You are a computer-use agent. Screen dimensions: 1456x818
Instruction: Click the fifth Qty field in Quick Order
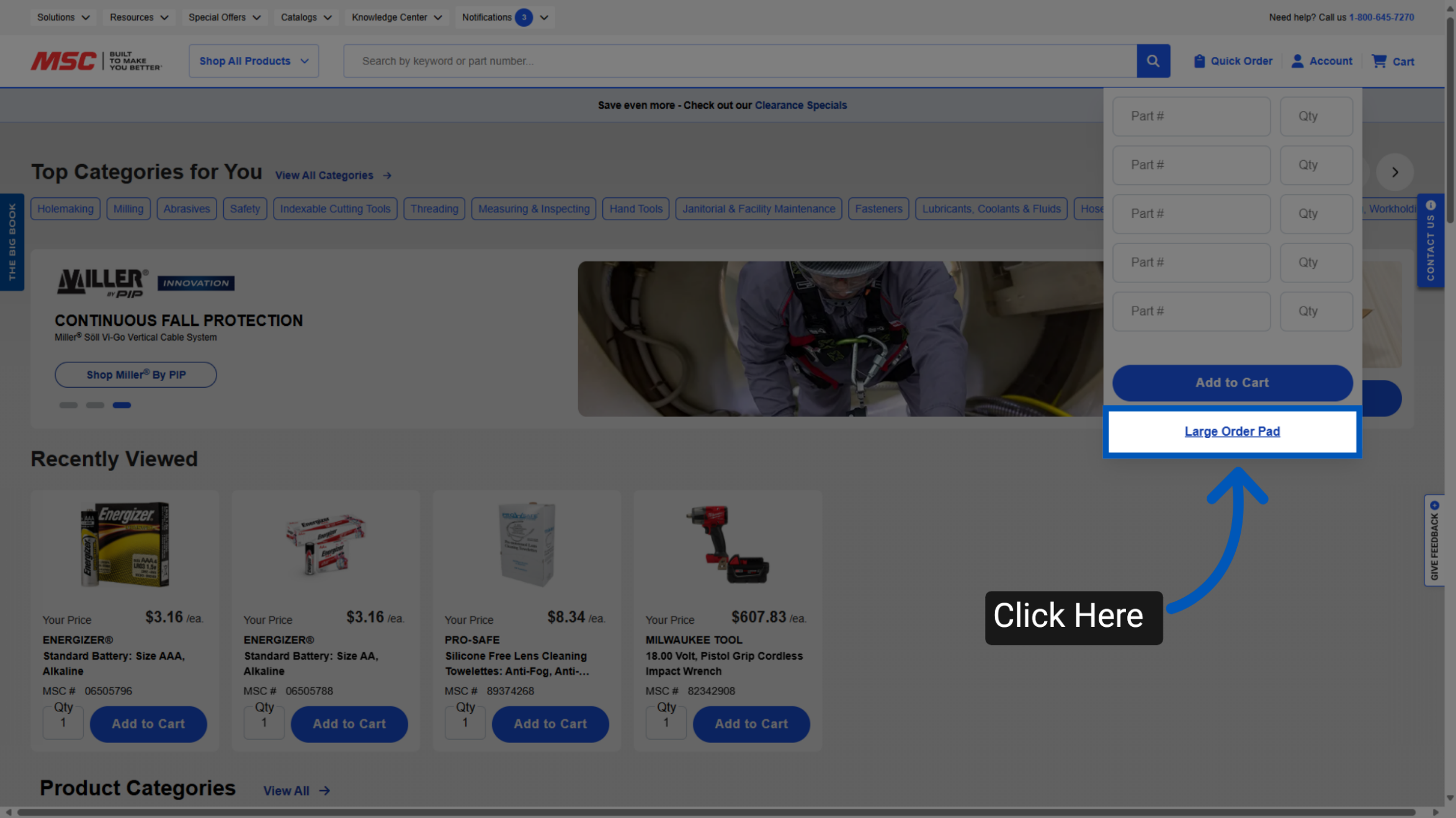(x=1316, y=312)
